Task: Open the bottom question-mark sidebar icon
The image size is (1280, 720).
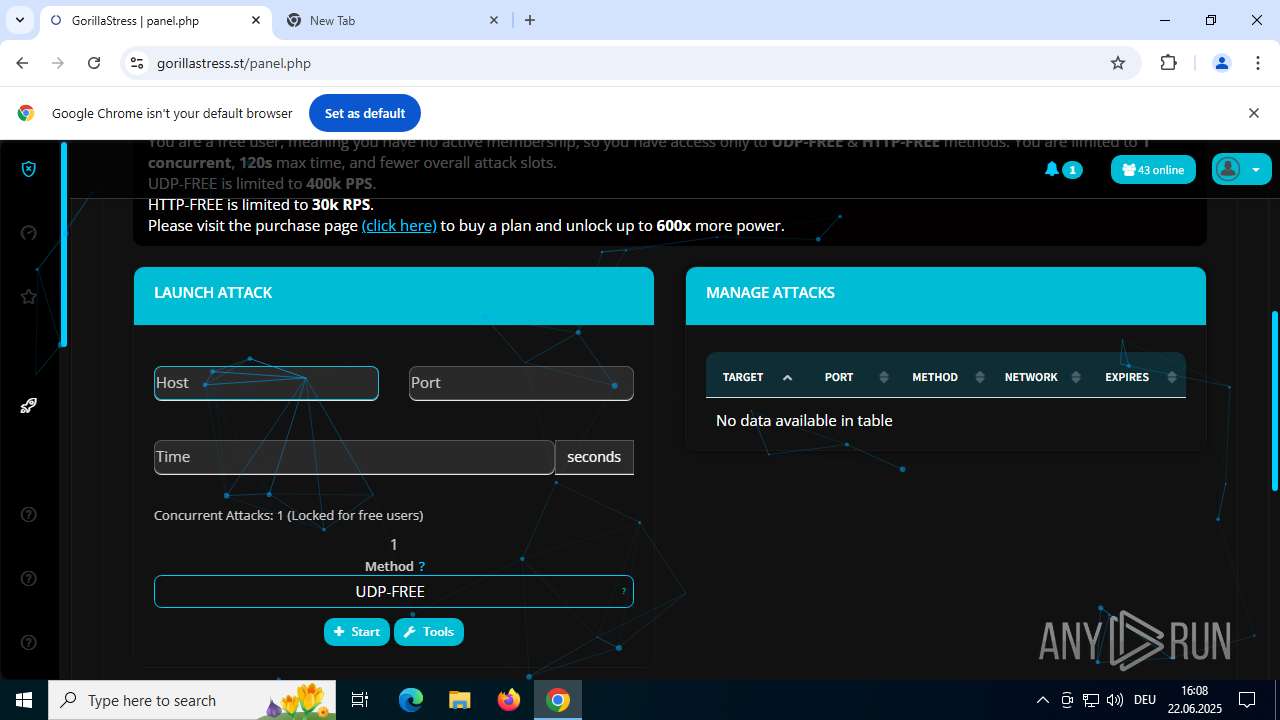Action: 29,643
